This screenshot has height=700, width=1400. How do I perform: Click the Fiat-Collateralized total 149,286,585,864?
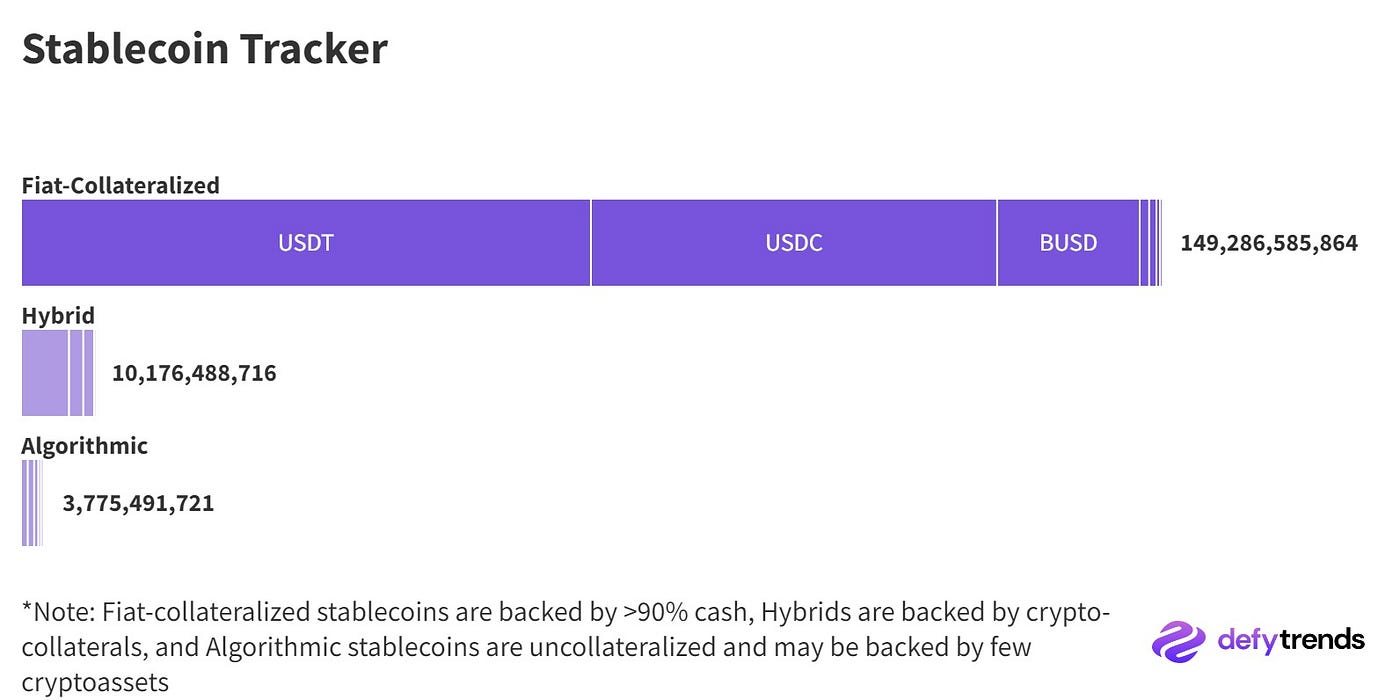point(1269,243)
